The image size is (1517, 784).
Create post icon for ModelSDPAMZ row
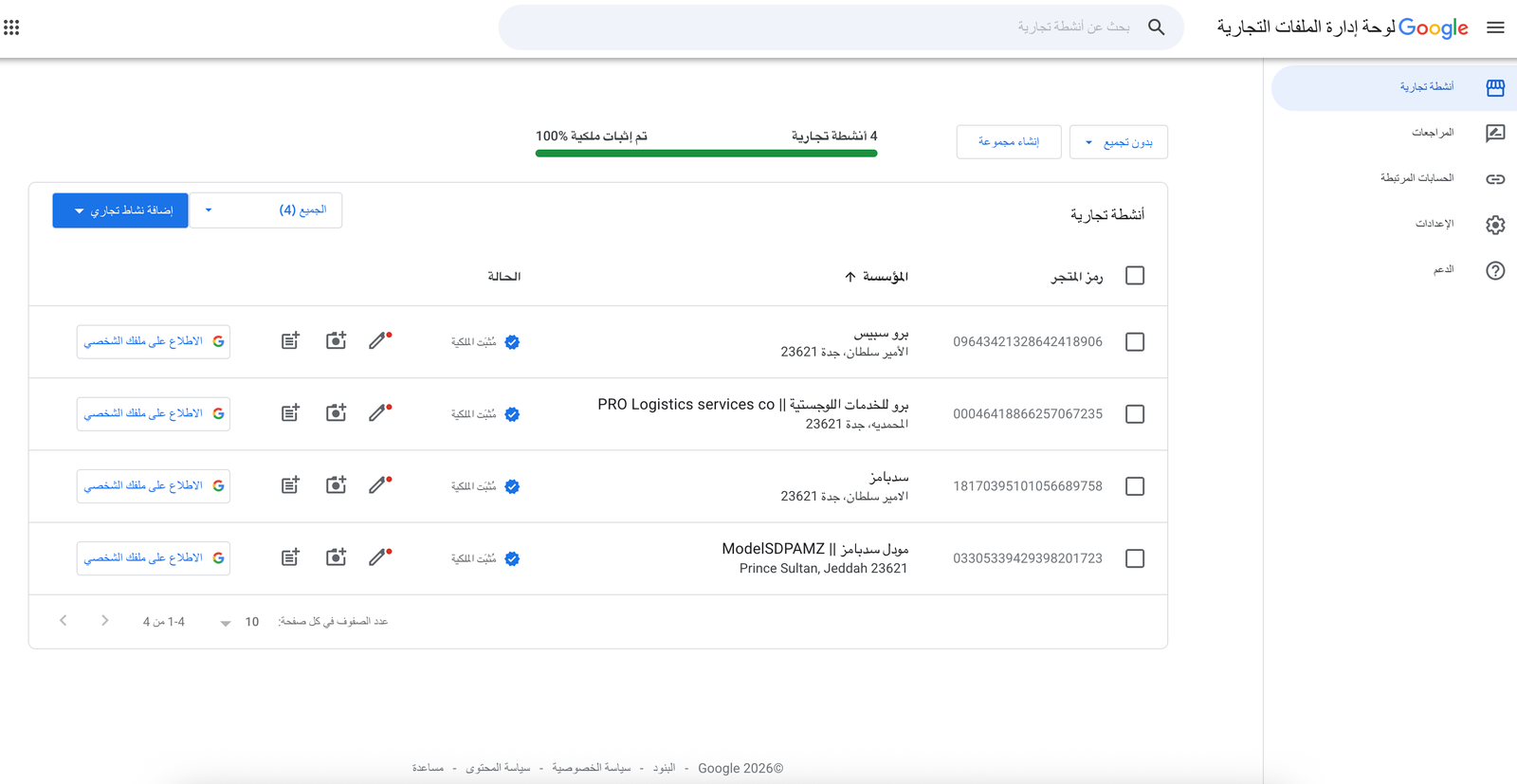tap(290, 556)
